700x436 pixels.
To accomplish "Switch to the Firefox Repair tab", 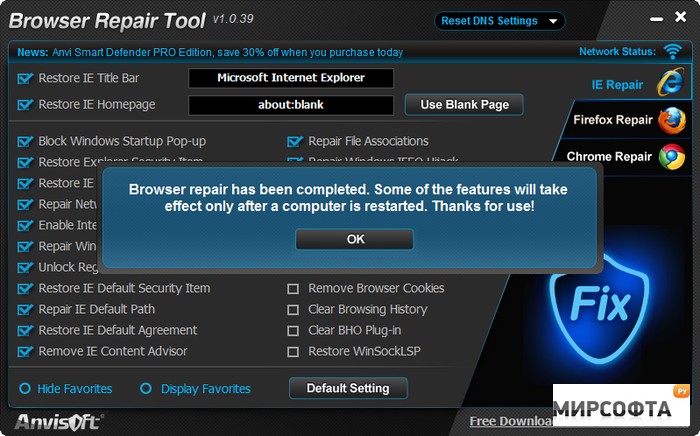I will point(612,120).
